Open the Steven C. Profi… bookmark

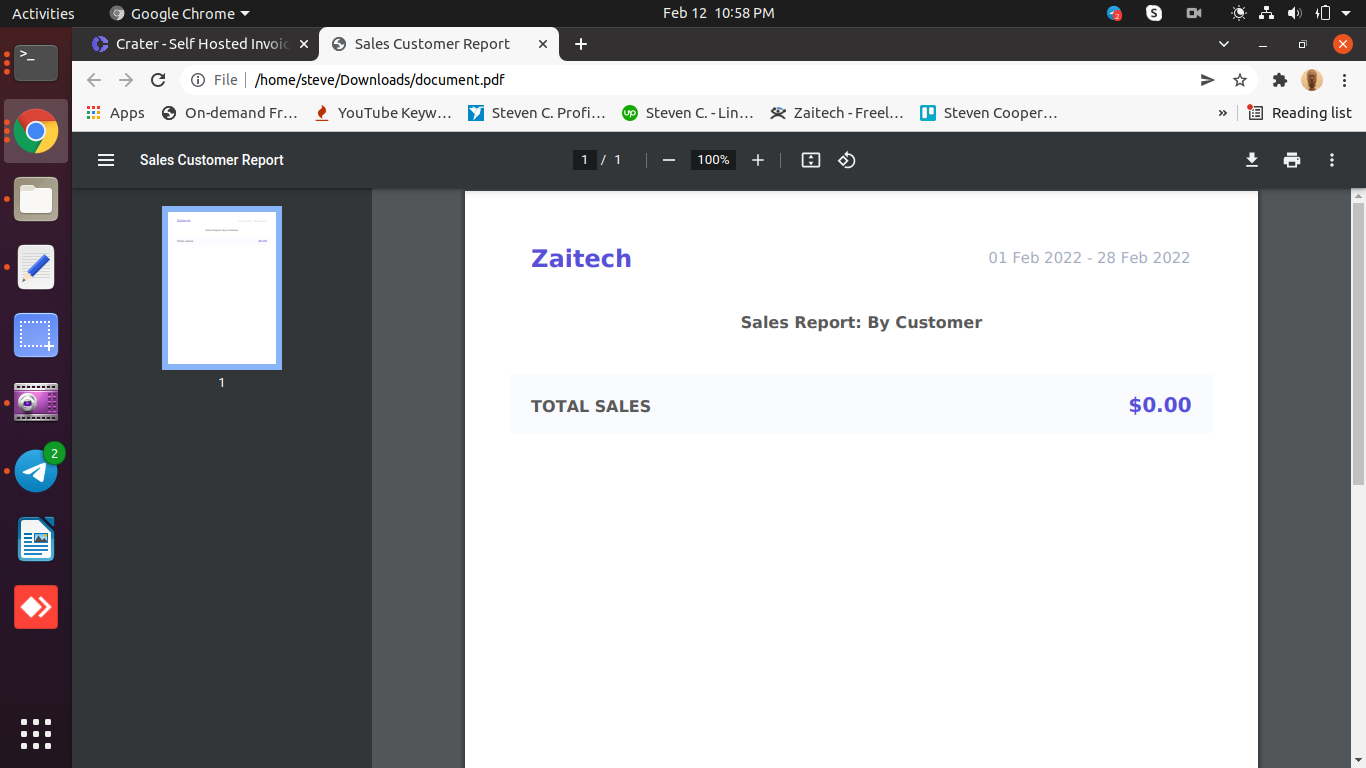(x=537, y=113)
